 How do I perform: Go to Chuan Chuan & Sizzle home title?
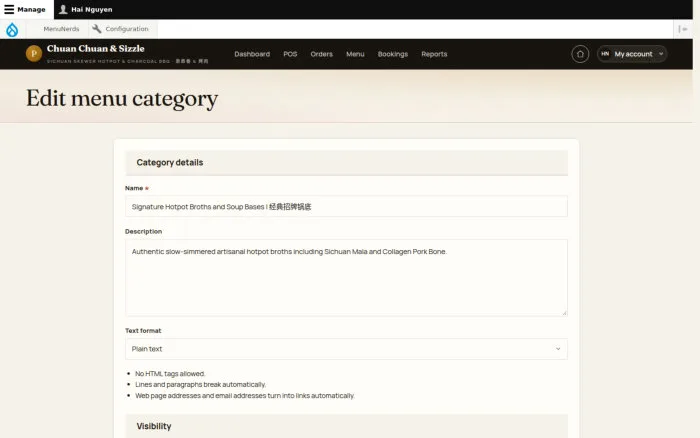pos(96,48)
